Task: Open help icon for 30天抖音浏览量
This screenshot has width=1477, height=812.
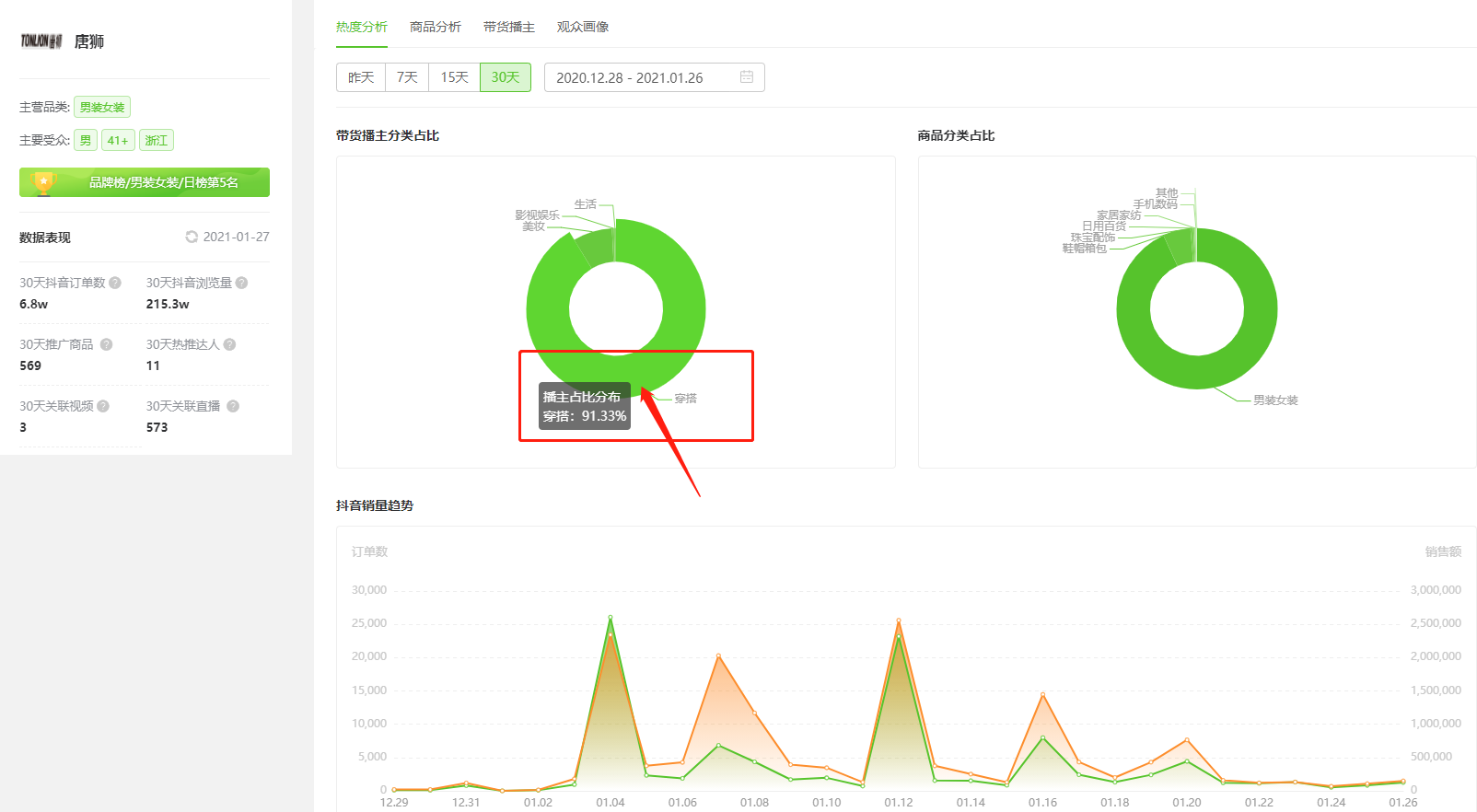Action: pos(241,283)
